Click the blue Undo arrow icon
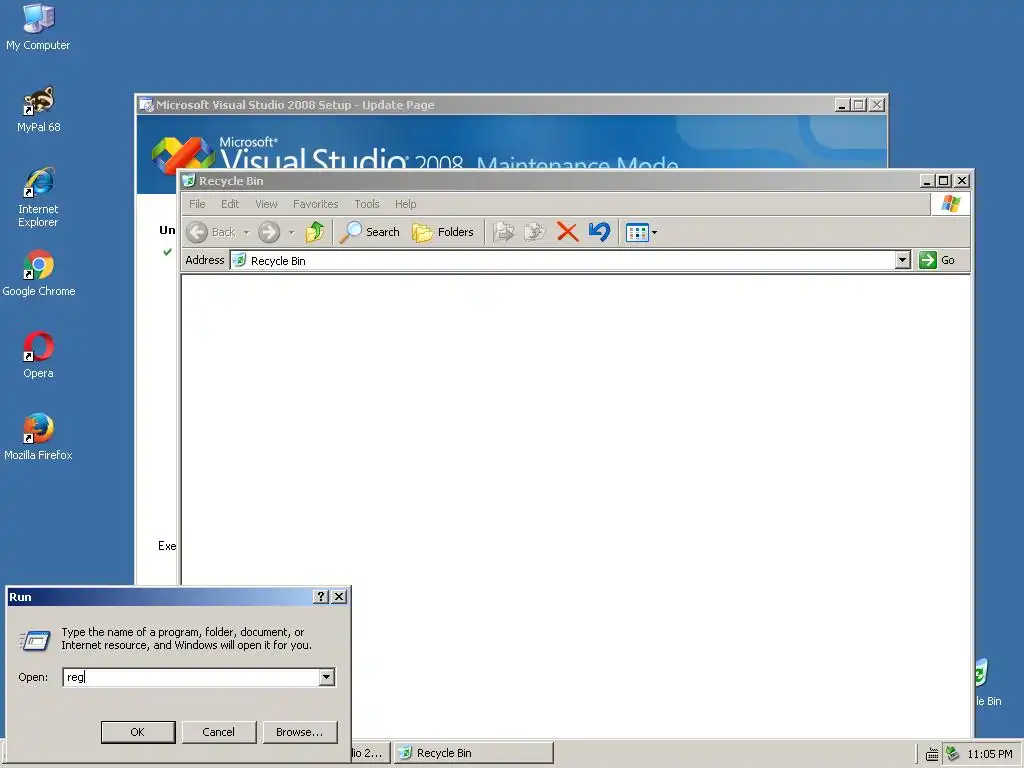Viewport: 1024px width, 768px height. click(599, 232)
